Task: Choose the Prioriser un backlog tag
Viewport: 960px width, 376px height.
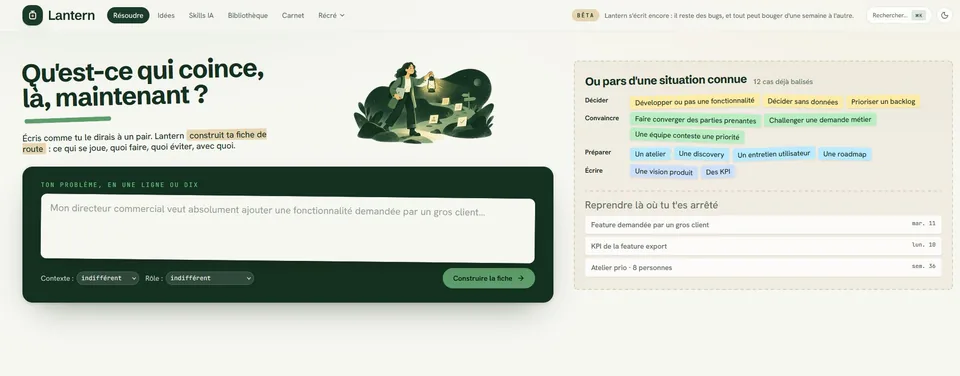Action: (883, 102)
